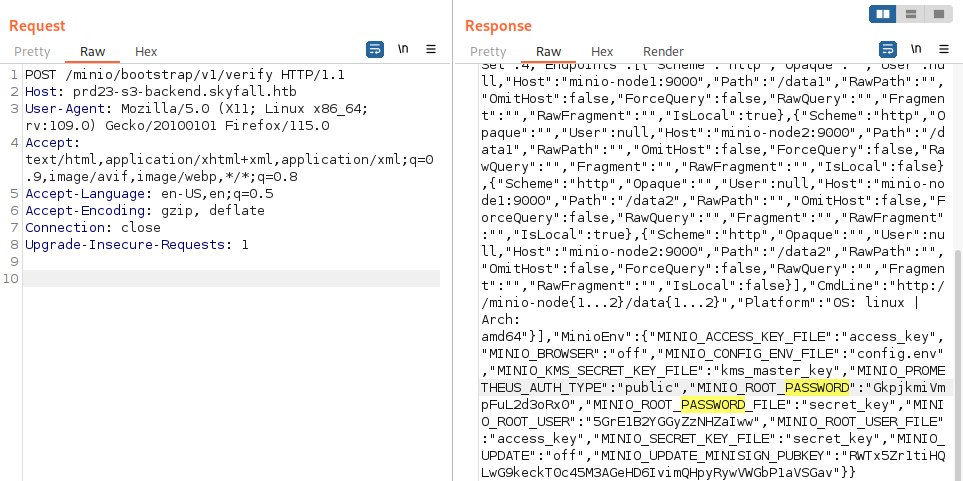Select side-by-side split layout icon
The width and height of the screenshot is (963, 481).
(883, 14)
